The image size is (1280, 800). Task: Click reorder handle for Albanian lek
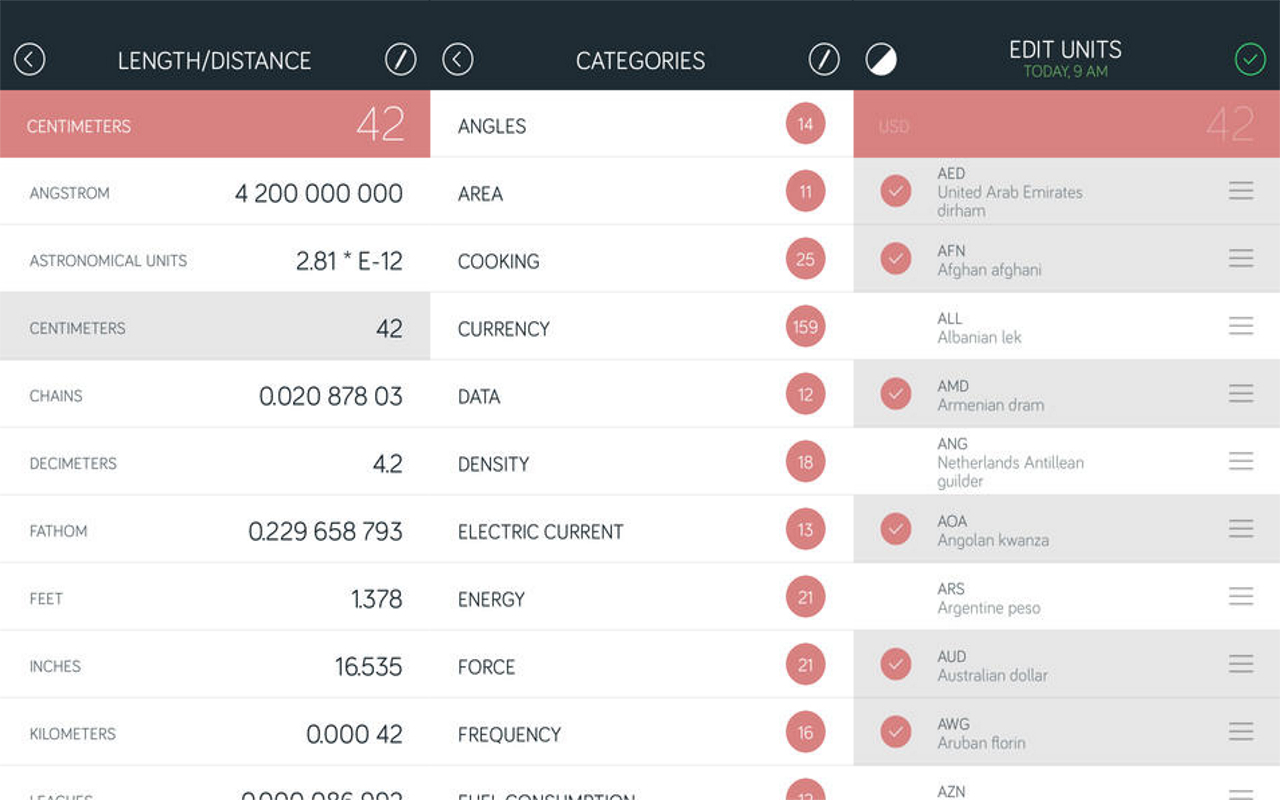pyautogui.click(x=1241, y=326)
